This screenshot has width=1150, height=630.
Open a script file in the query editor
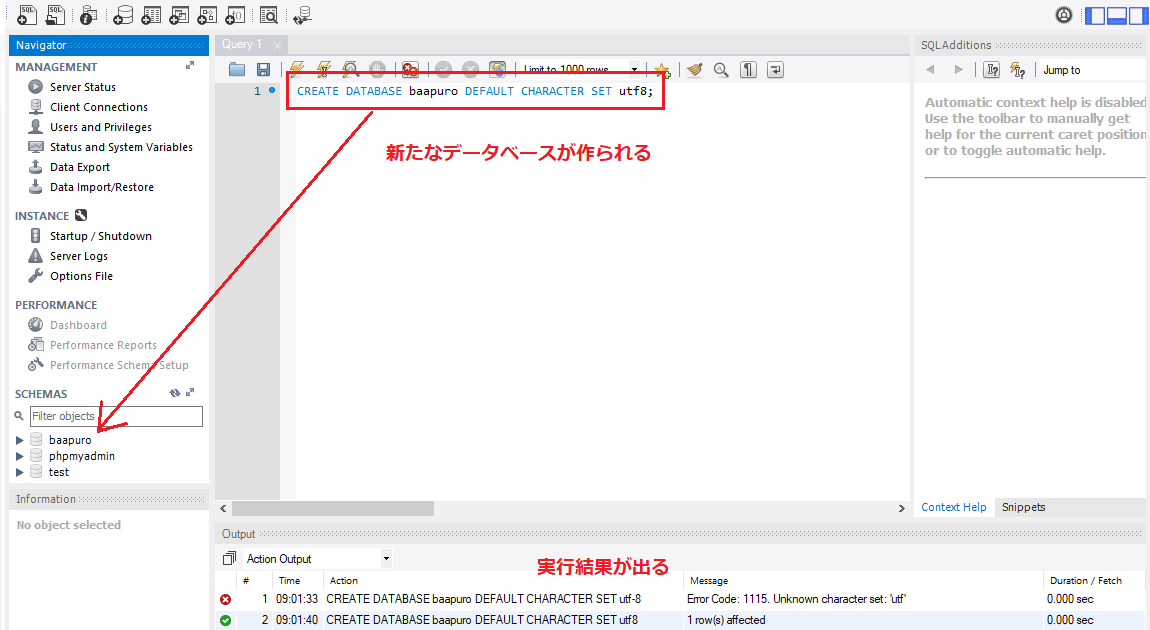click(237, 70)
